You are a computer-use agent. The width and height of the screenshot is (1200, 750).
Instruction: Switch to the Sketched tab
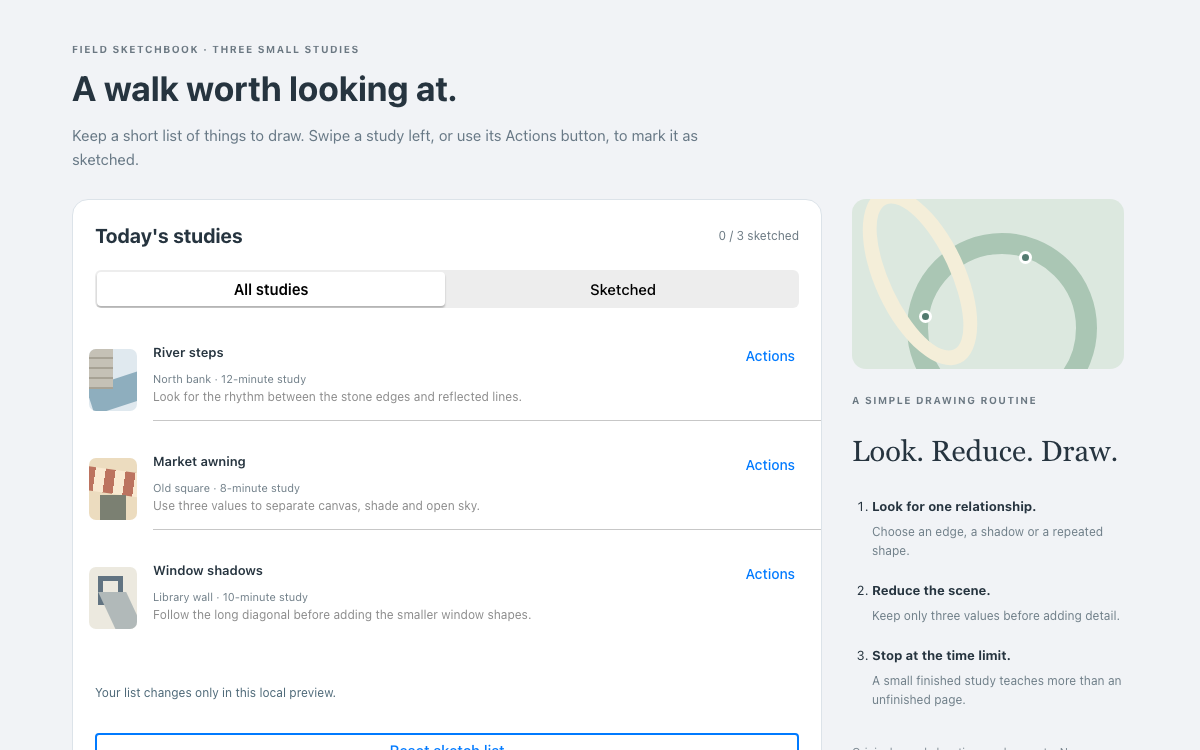pyautogui.click(x=623, y=290)
